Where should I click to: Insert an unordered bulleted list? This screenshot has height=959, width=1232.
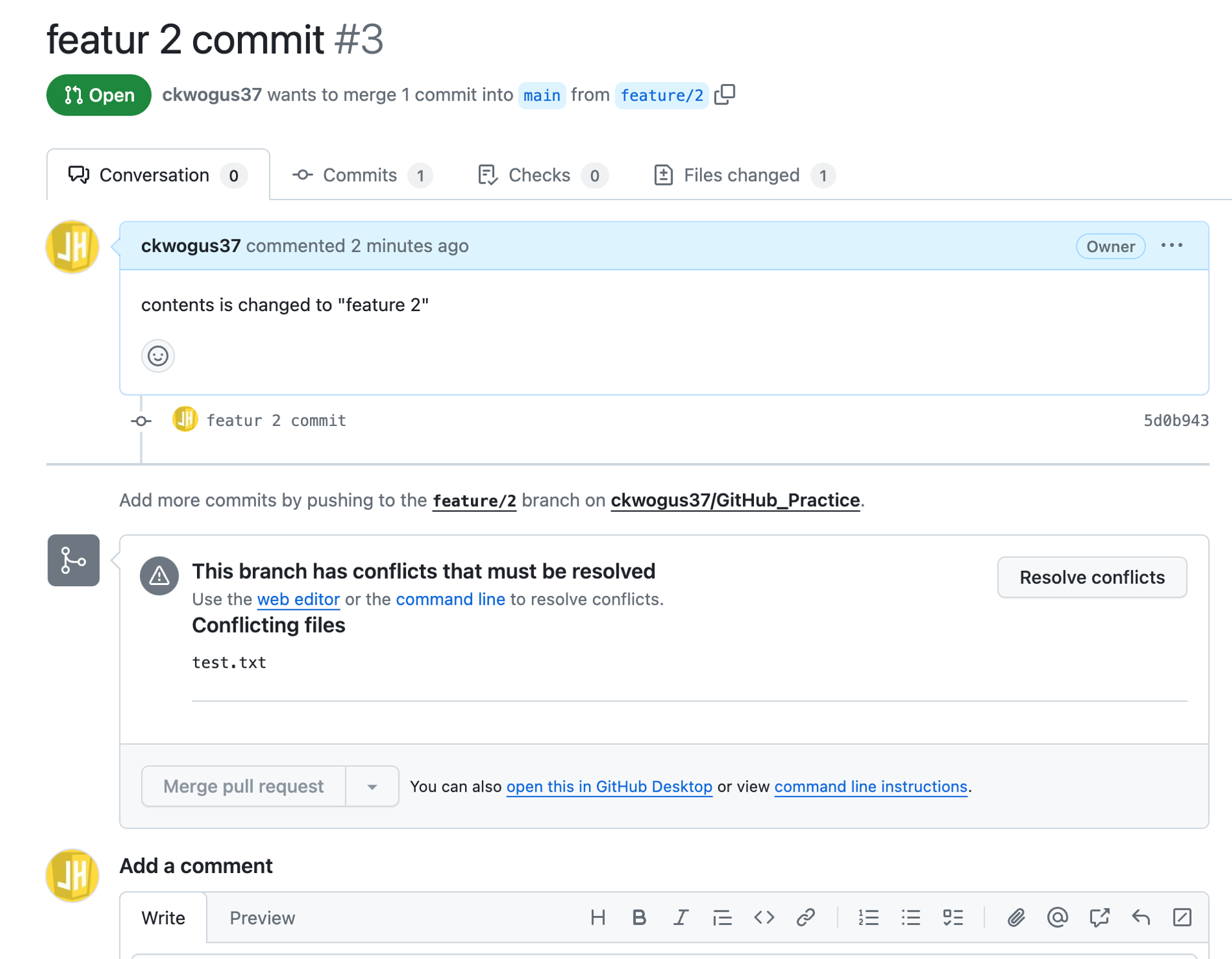[x=911, y=917]
